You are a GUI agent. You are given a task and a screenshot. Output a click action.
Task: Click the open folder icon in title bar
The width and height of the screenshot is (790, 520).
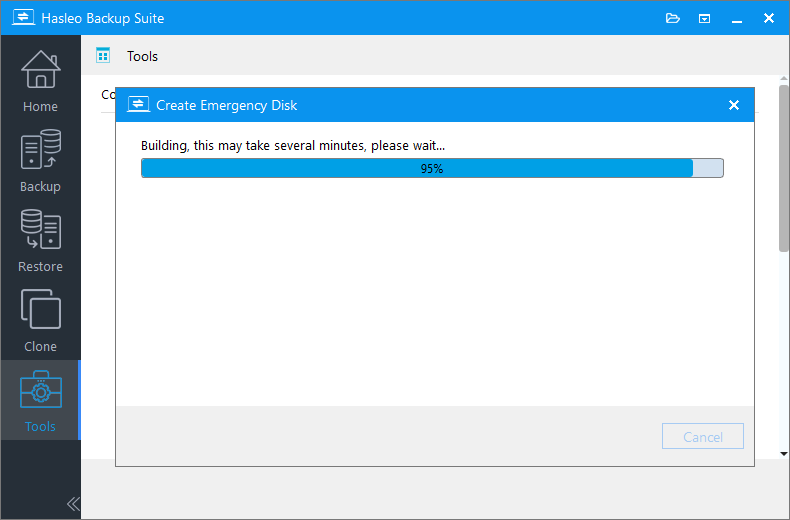click(673, 18)
